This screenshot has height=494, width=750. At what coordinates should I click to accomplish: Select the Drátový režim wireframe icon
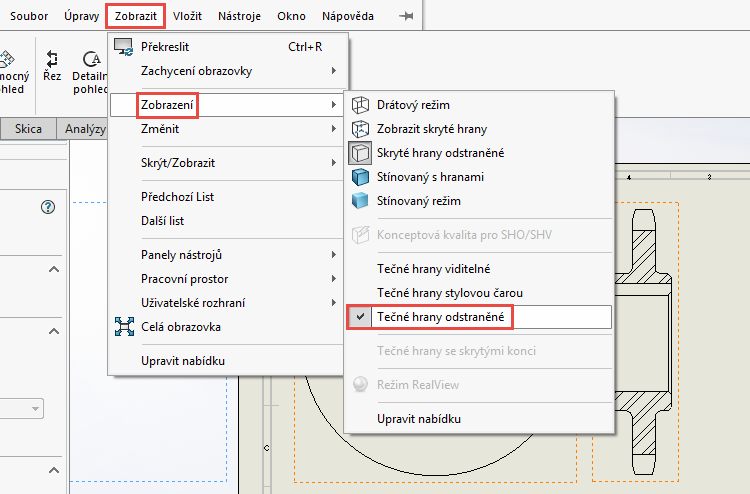[x=360, y=105]
